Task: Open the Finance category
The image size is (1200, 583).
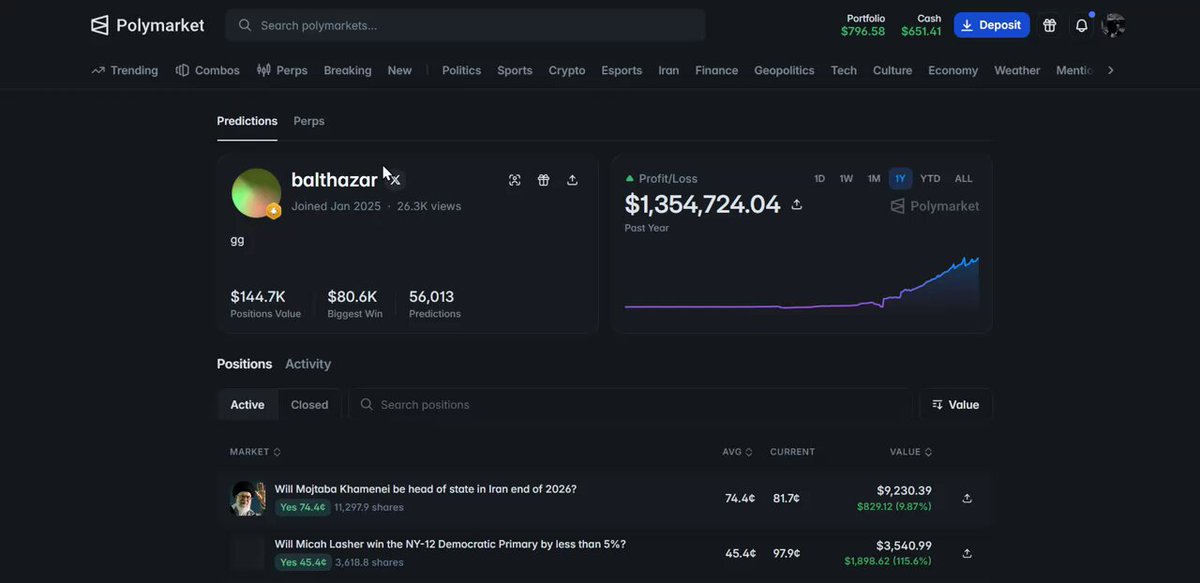Action: click(x=716, y=70)
